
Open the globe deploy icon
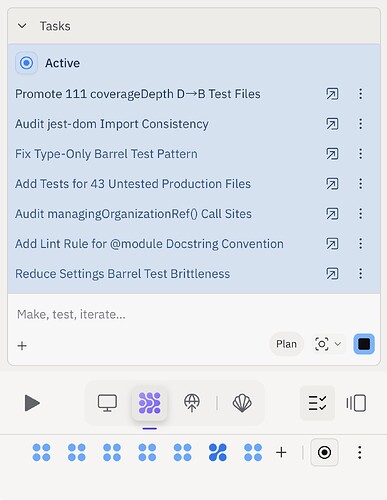192,403
